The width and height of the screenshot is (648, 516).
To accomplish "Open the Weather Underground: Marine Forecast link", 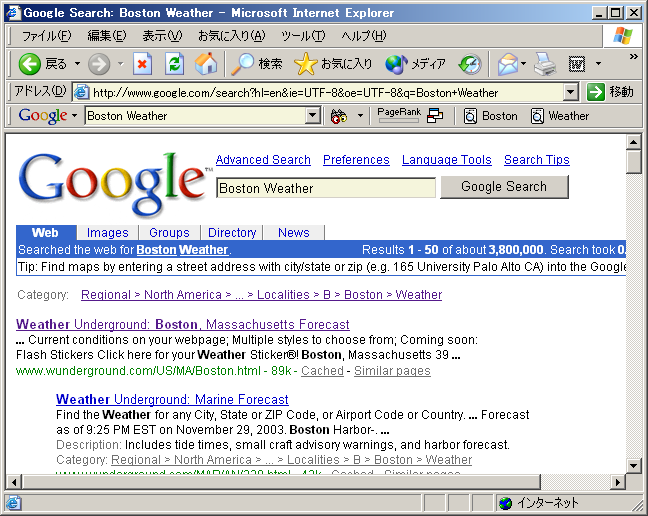I will click(x=172, y=400).
